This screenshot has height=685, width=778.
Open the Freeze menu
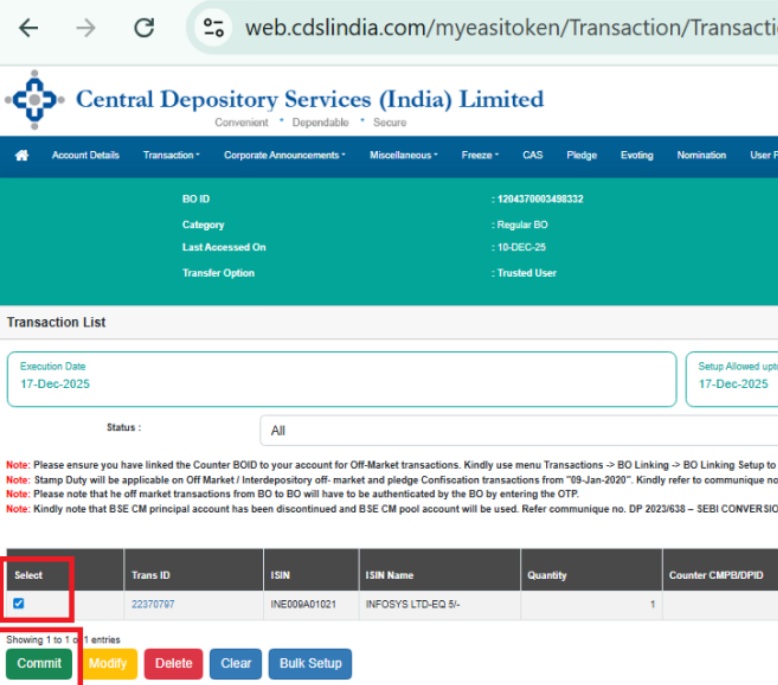pos(479,155)
